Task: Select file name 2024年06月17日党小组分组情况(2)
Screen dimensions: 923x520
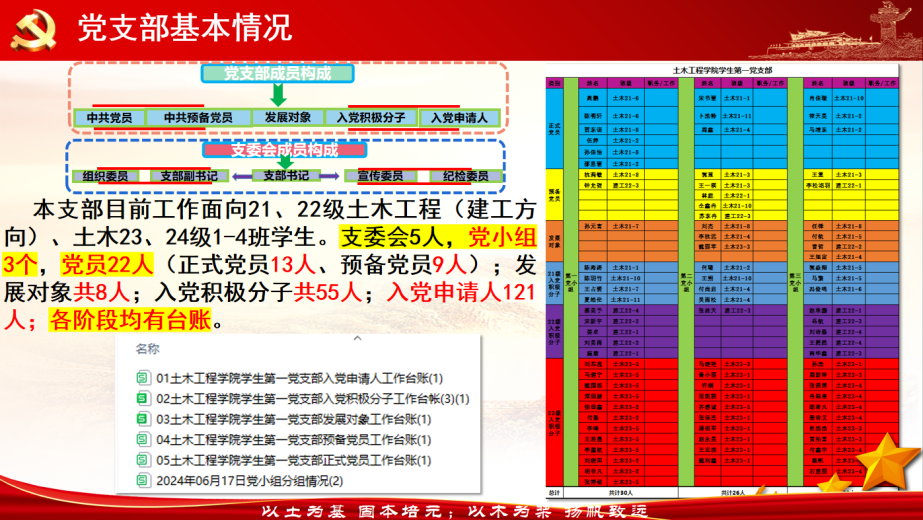Action: coord(250,481)
